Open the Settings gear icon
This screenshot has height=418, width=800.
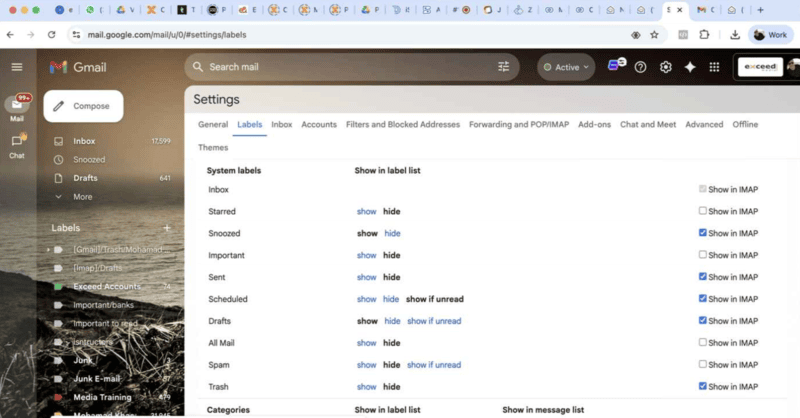tap(666, 67)
